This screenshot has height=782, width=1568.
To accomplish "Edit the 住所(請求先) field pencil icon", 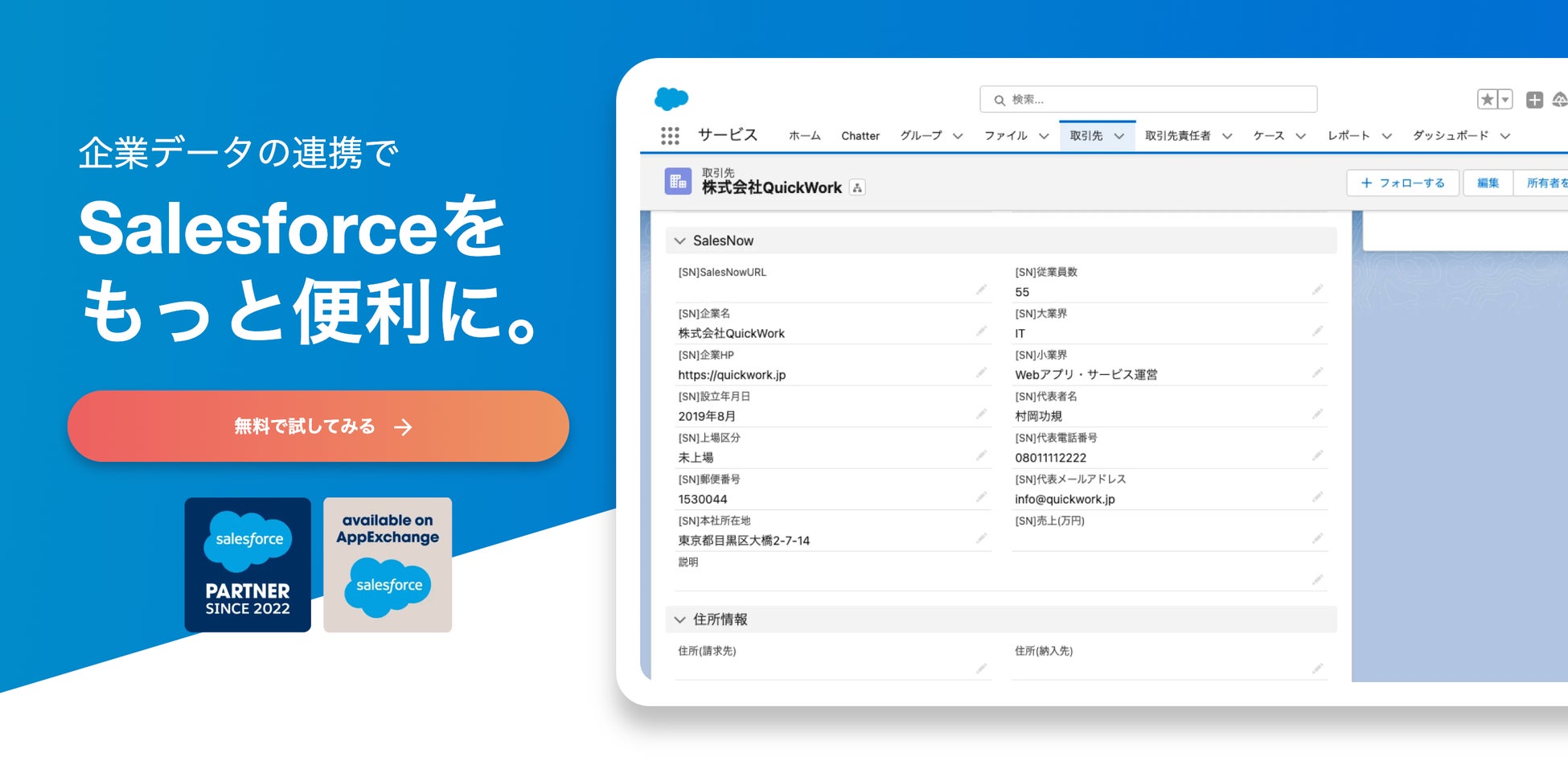I will pyautogui.click(x=981, y=669).
